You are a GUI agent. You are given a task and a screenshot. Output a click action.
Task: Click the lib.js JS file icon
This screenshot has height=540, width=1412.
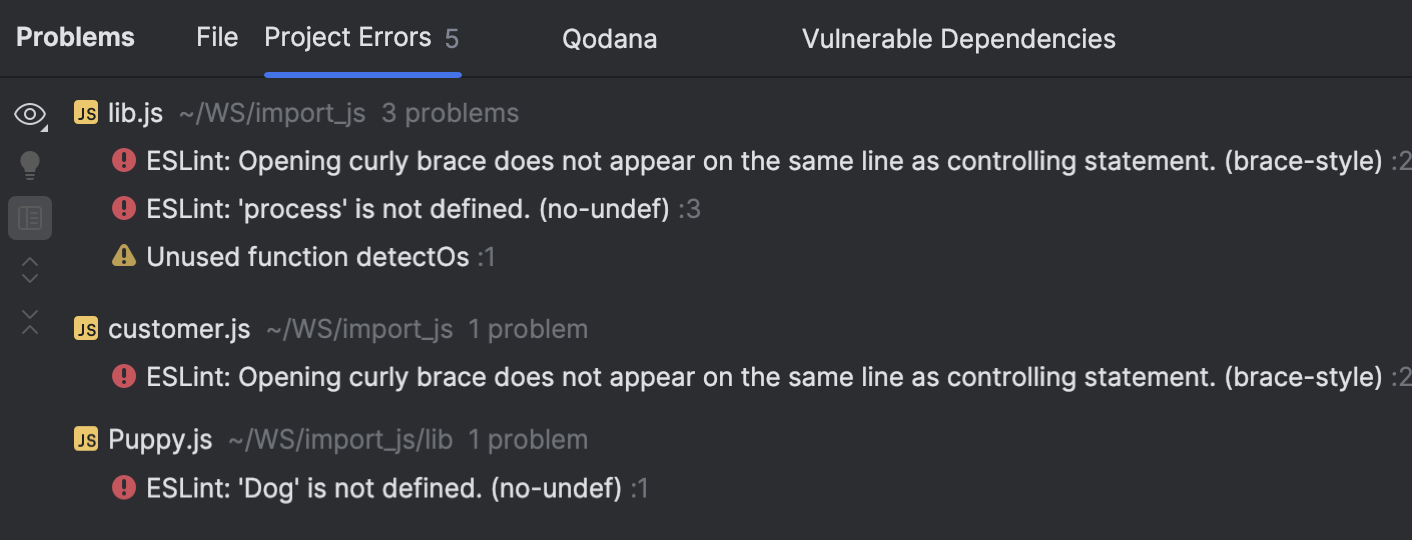(x=86, y=113)
